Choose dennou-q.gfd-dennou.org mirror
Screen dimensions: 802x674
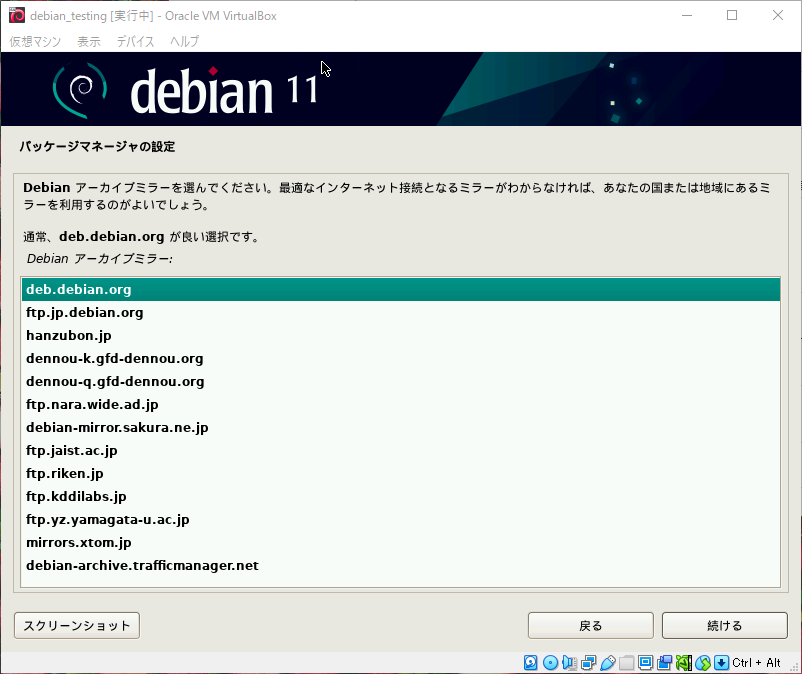click(x=401, y=381)
